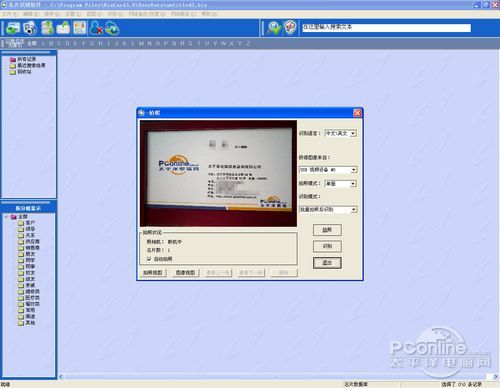Select the 战友 category folder
The width and height of the screenshot is (500, 388).
(x=30, y=279)
